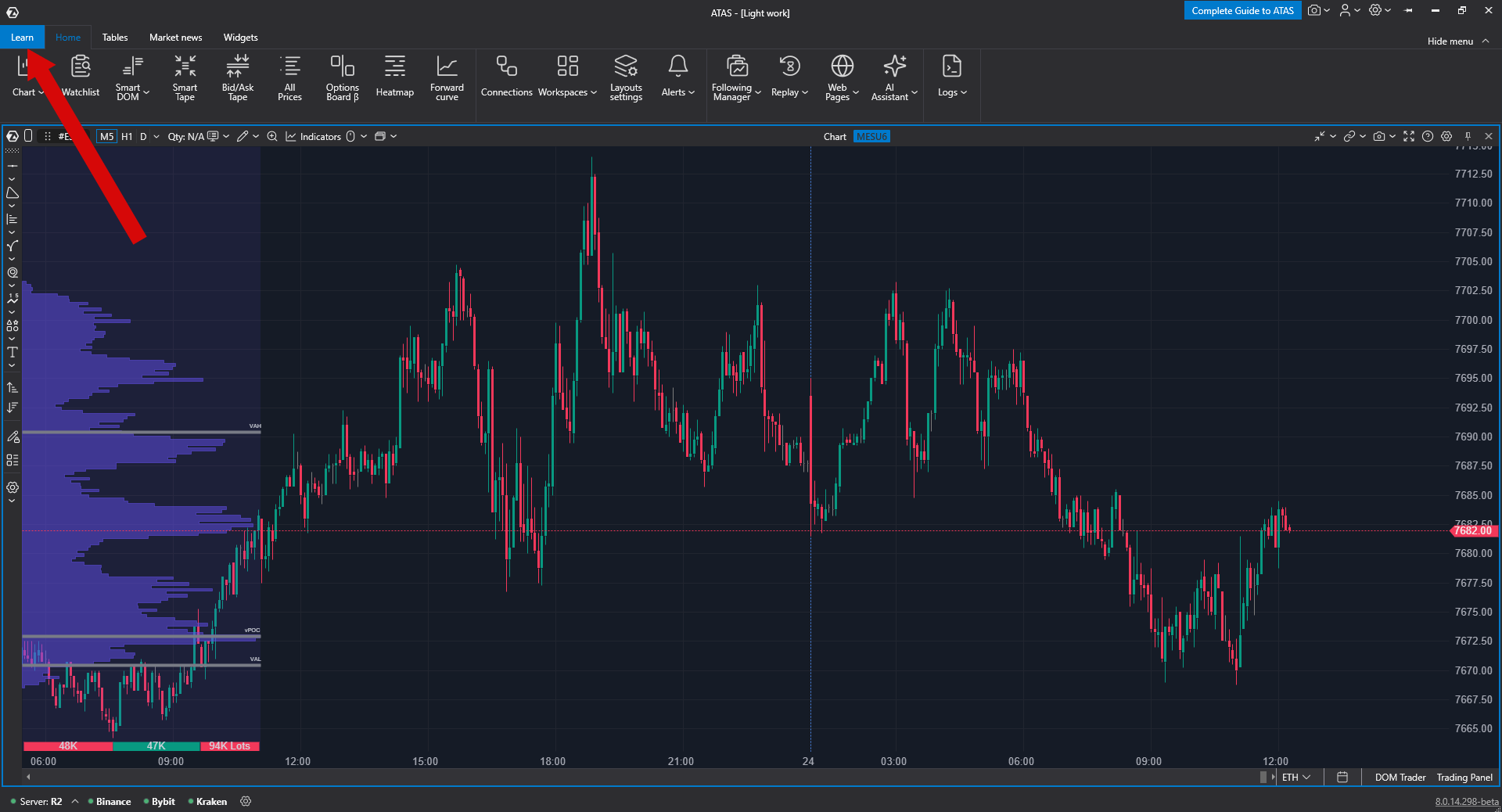Open status bar connection settings gear

click(246, 802)
